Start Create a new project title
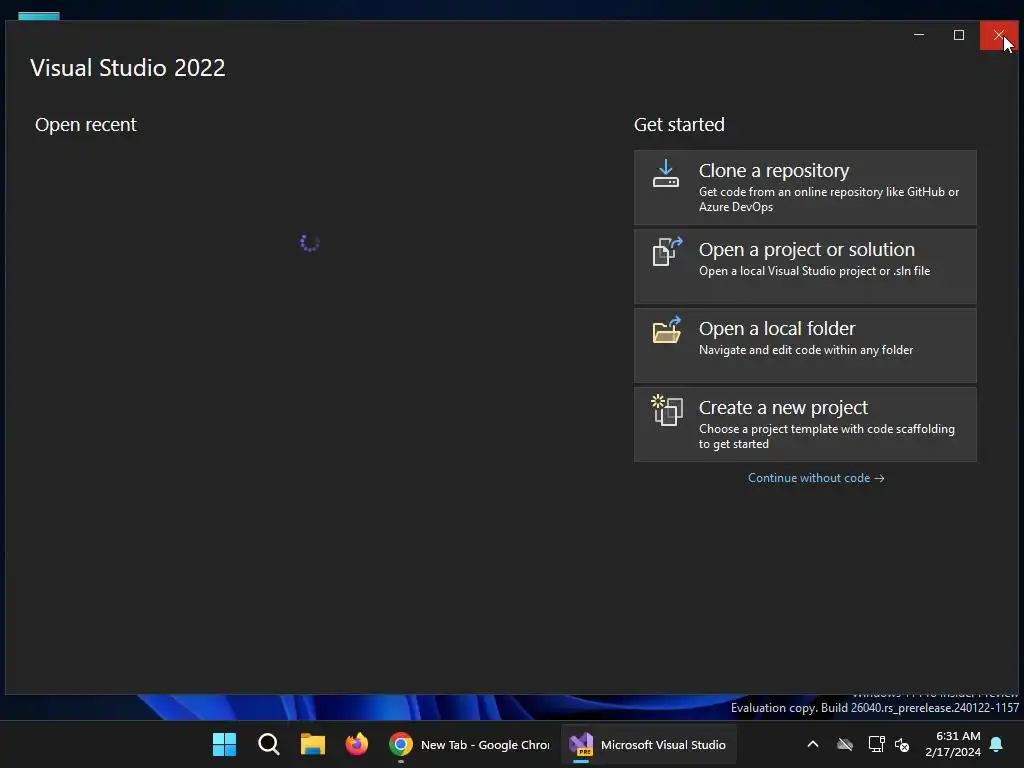Screen dimensions: 1024x768 point(783,408)
